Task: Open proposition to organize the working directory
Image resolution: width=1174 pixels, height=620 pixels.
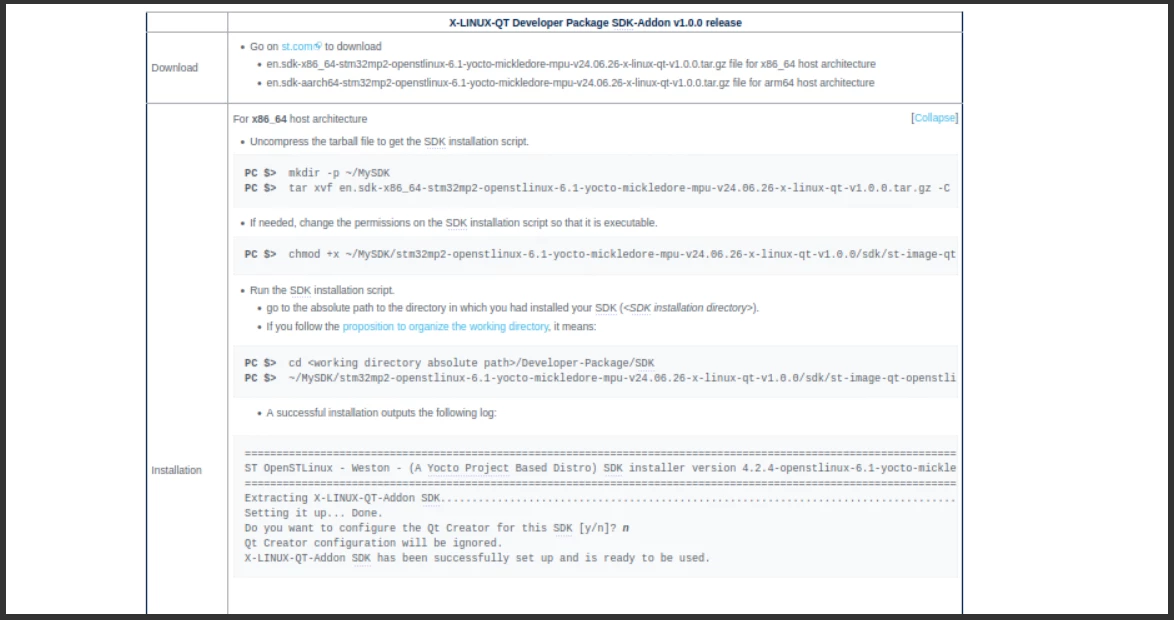Action: [445, 326]
